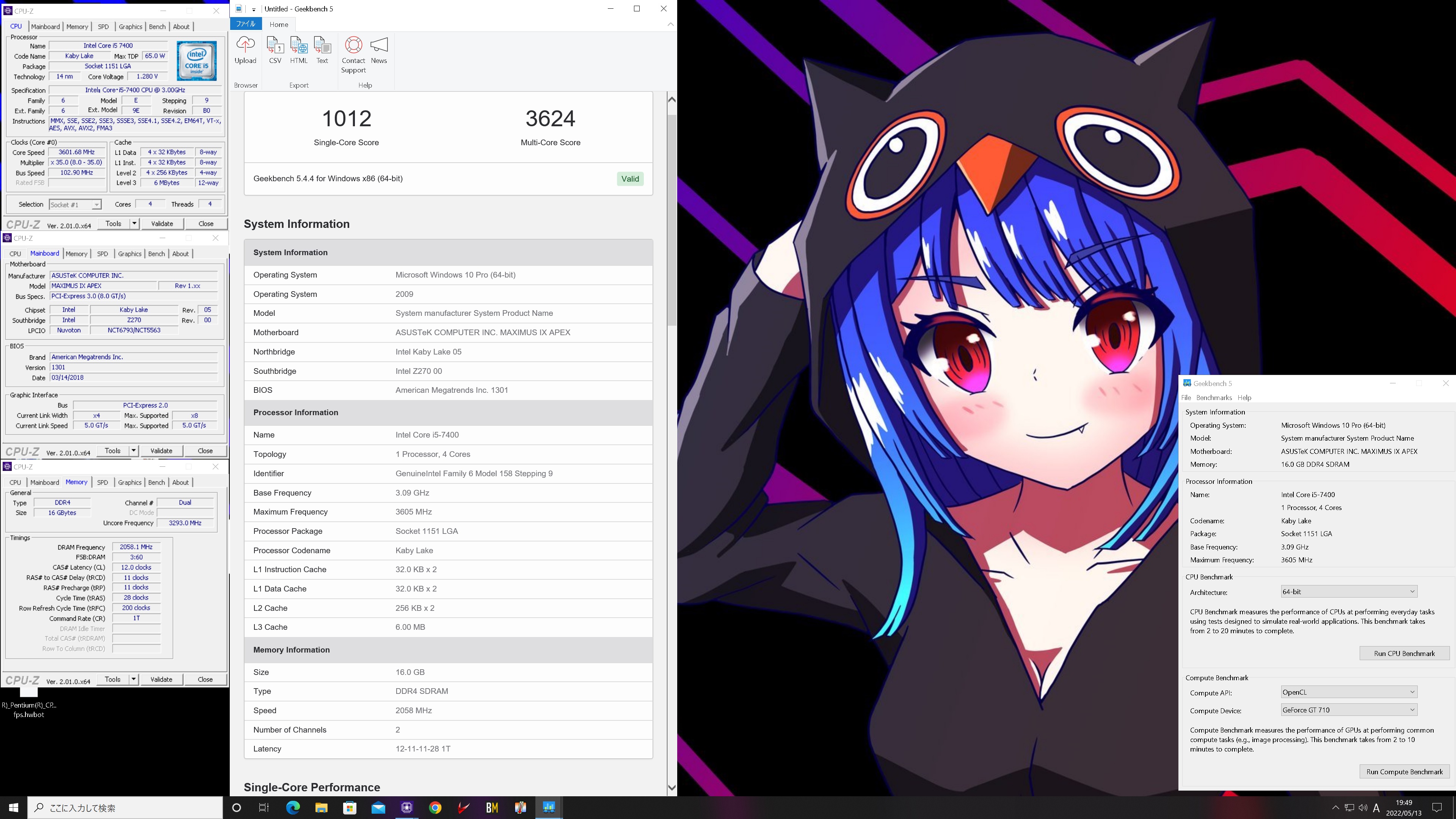Click scroll-up arrow of Geekbench results scrollbar
Screen dimensions: 1456x819
point(672,99)
